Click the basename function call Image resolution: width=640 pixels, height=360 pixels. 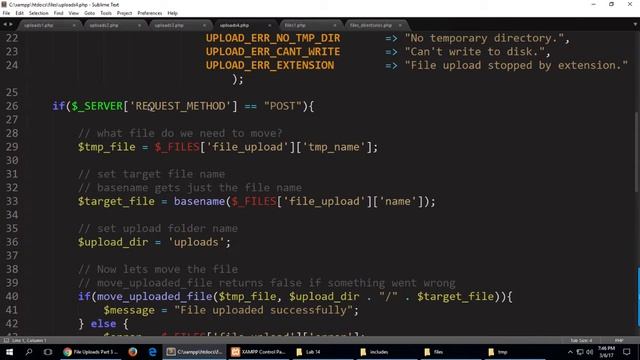coord(199,201)
